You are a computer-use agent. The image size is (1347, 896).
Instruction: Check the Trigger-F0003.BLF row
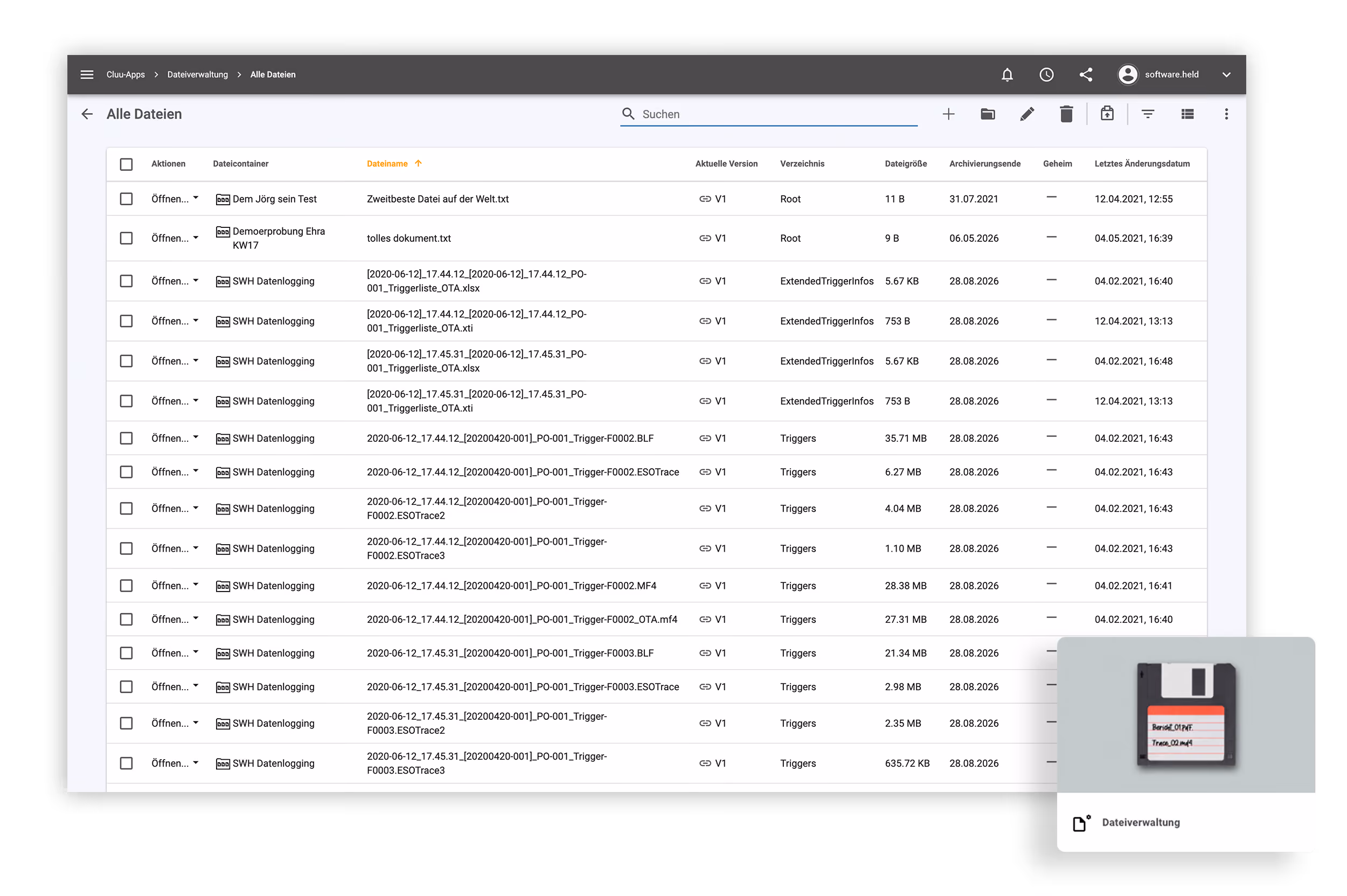click(x=126, y=653)
